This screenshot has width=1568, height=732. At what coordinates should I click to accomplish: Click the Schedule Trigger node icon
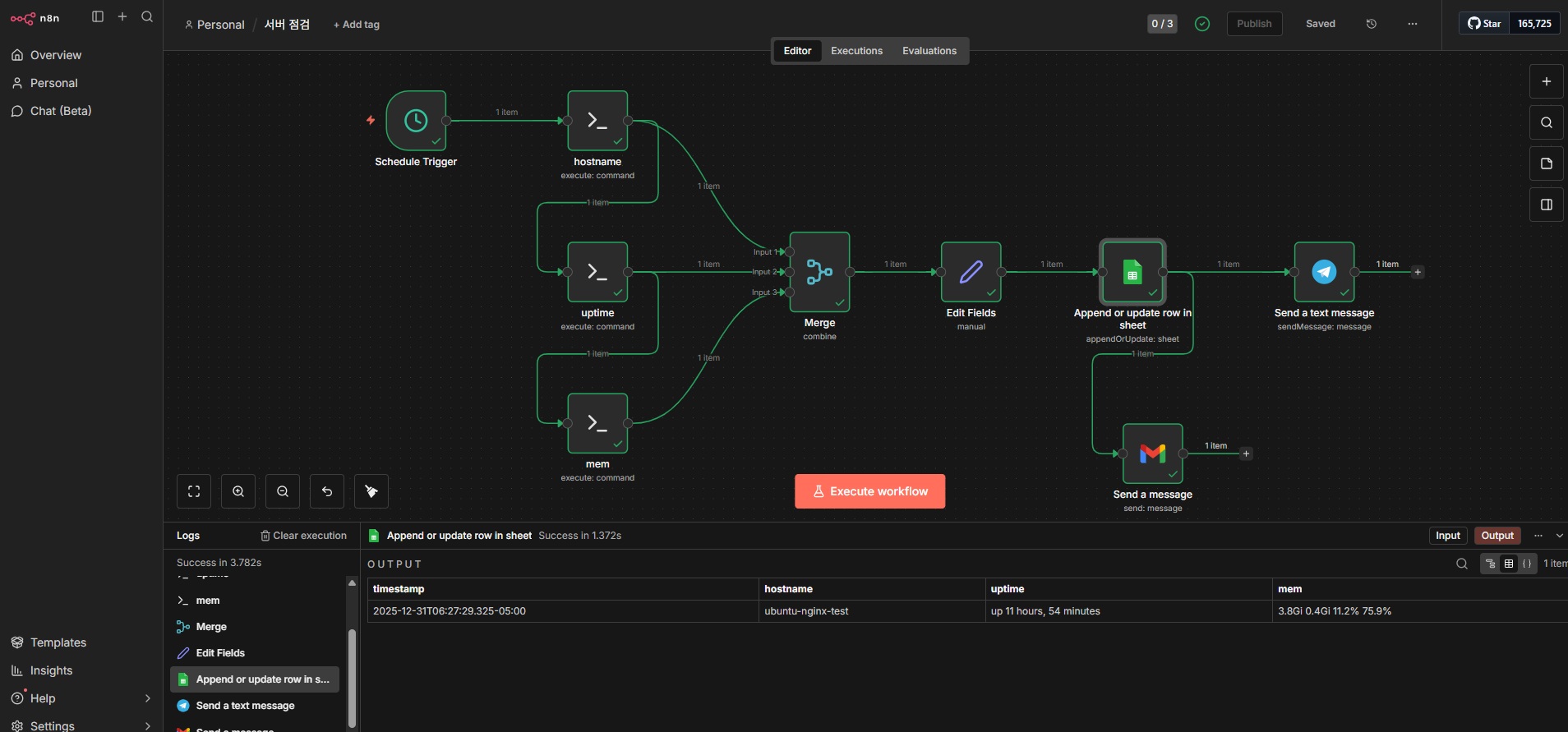(416, 121)
